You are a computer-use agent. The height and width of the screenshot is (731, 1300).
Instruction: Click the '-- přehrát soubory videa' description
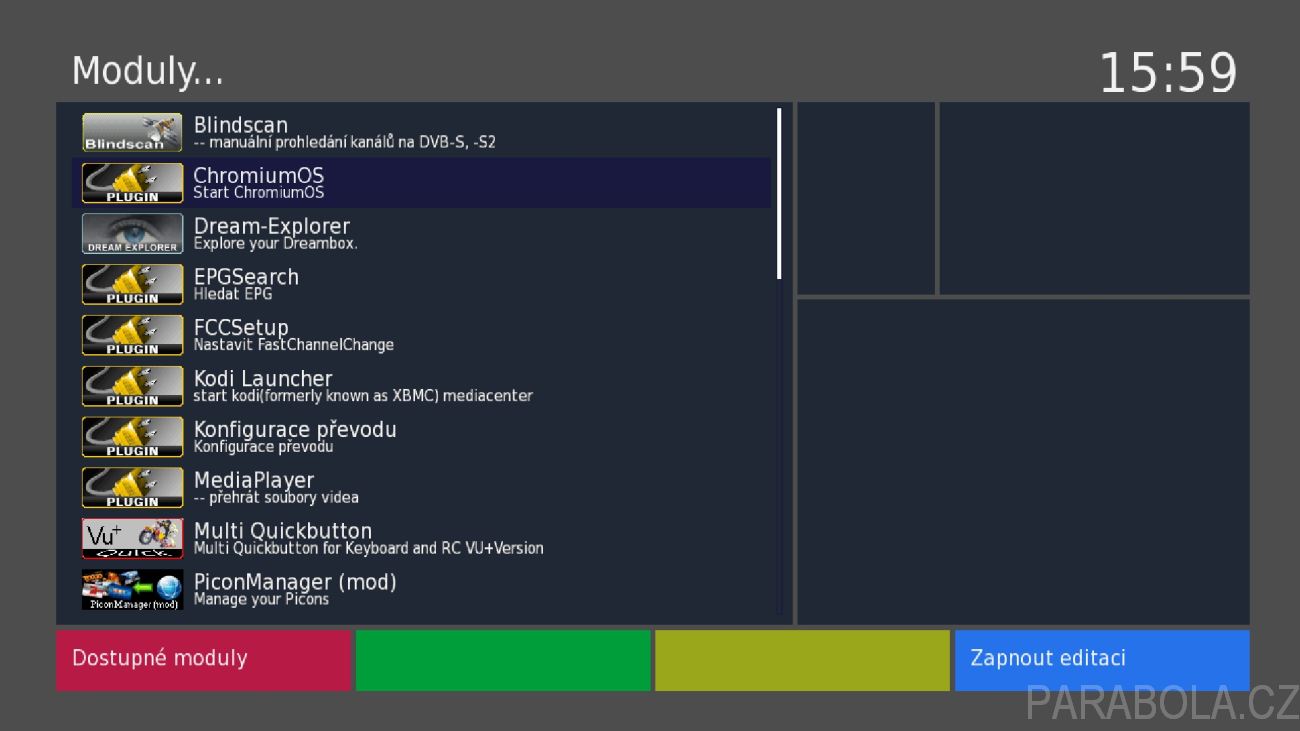pos(276,498)
